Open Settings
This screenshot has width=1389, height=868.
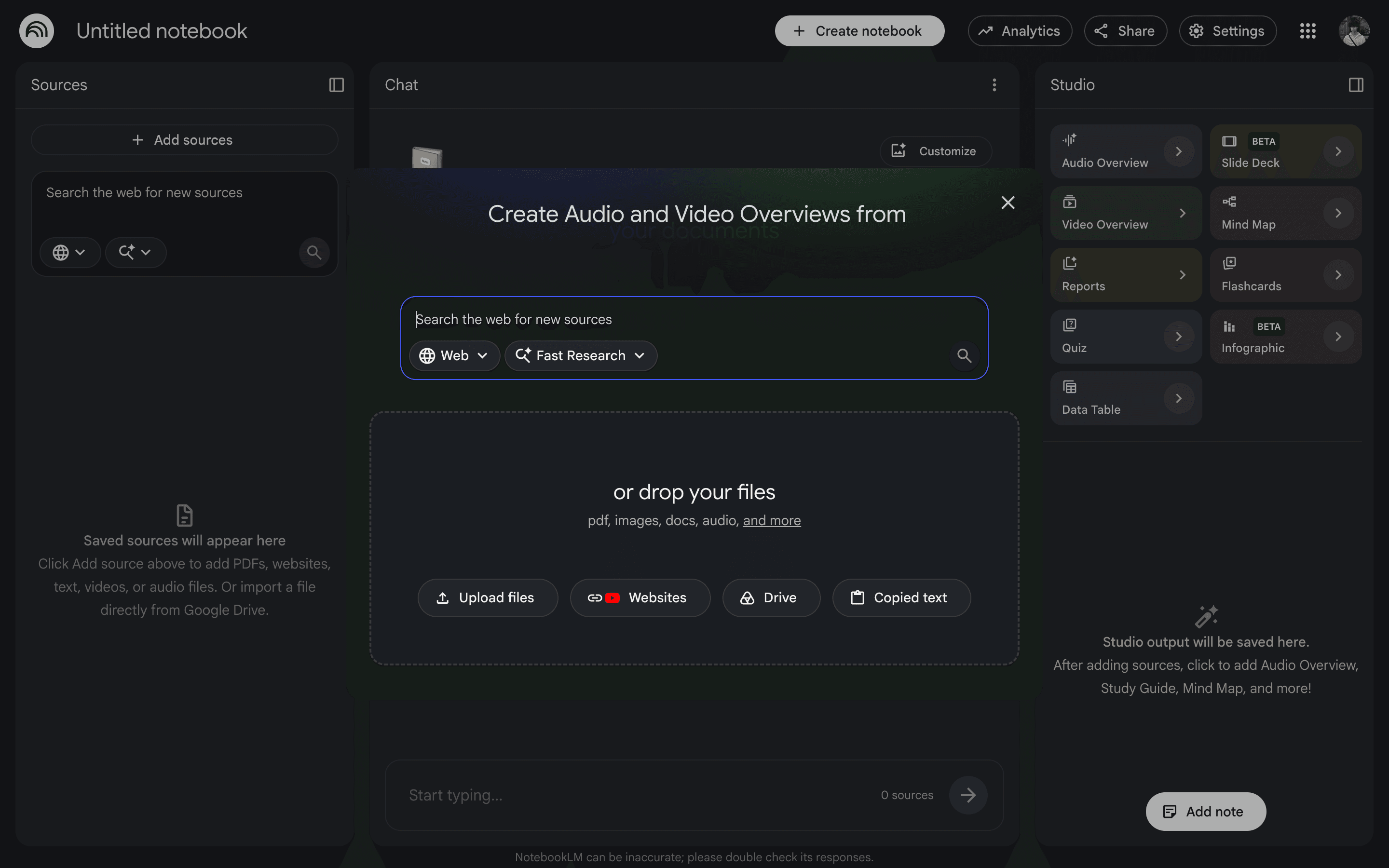coord(1228,31)
